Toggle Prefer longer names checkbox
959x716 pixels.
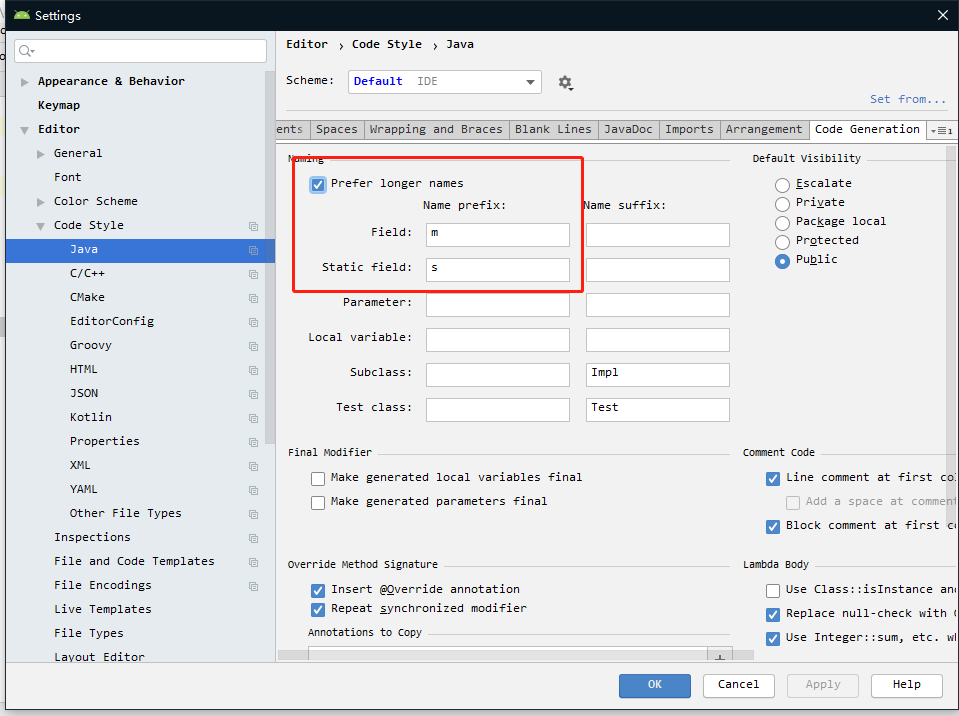point(317,184)
